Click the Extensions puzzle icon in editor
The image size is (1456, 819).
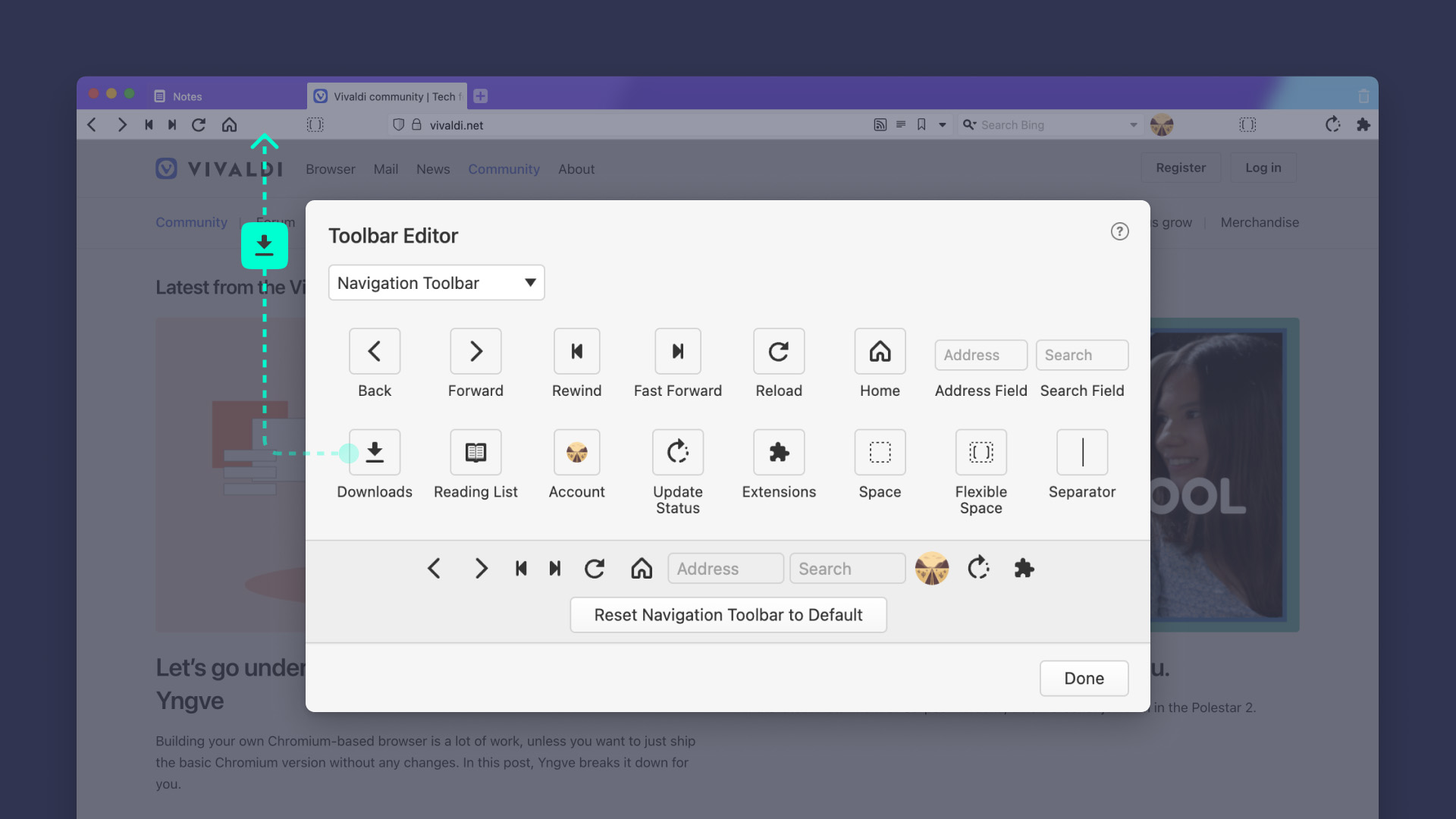coord(779,453)
